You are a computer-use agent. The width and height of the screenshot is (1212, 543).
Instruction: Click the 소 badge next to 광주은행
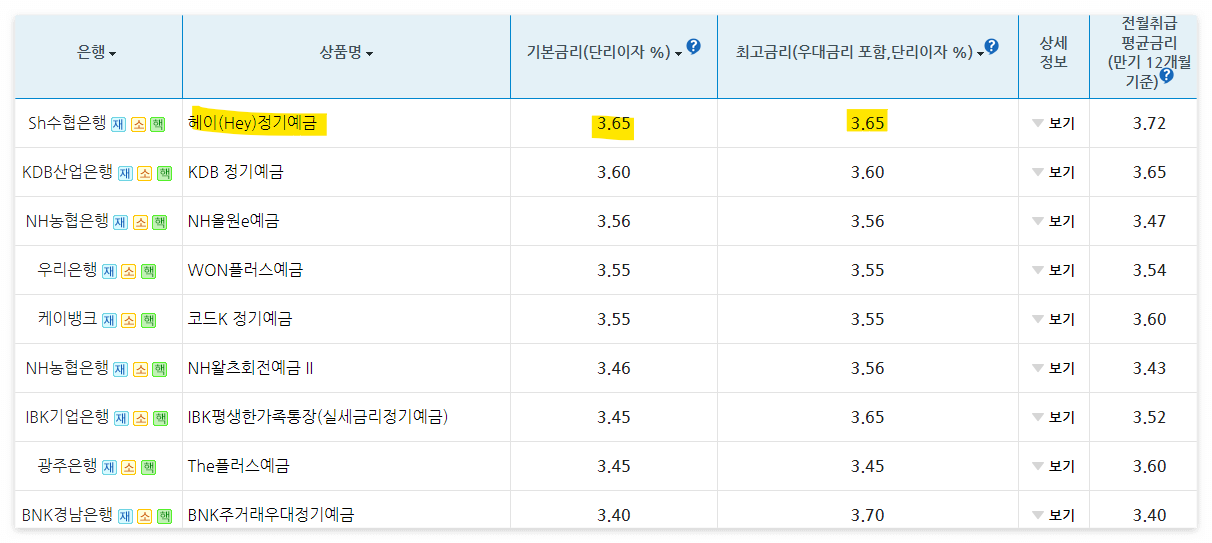(x=129, y=468)
